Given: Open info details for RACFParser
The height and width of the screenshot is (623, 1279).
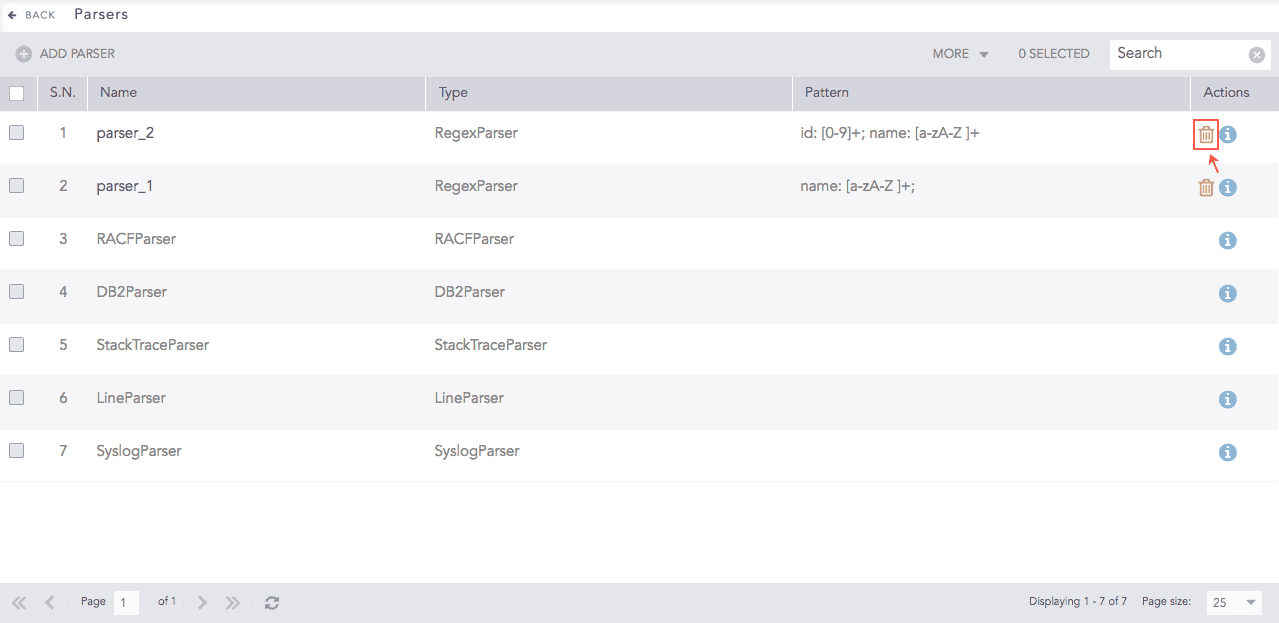Looking at the screenshot, I should [1227, 240].
